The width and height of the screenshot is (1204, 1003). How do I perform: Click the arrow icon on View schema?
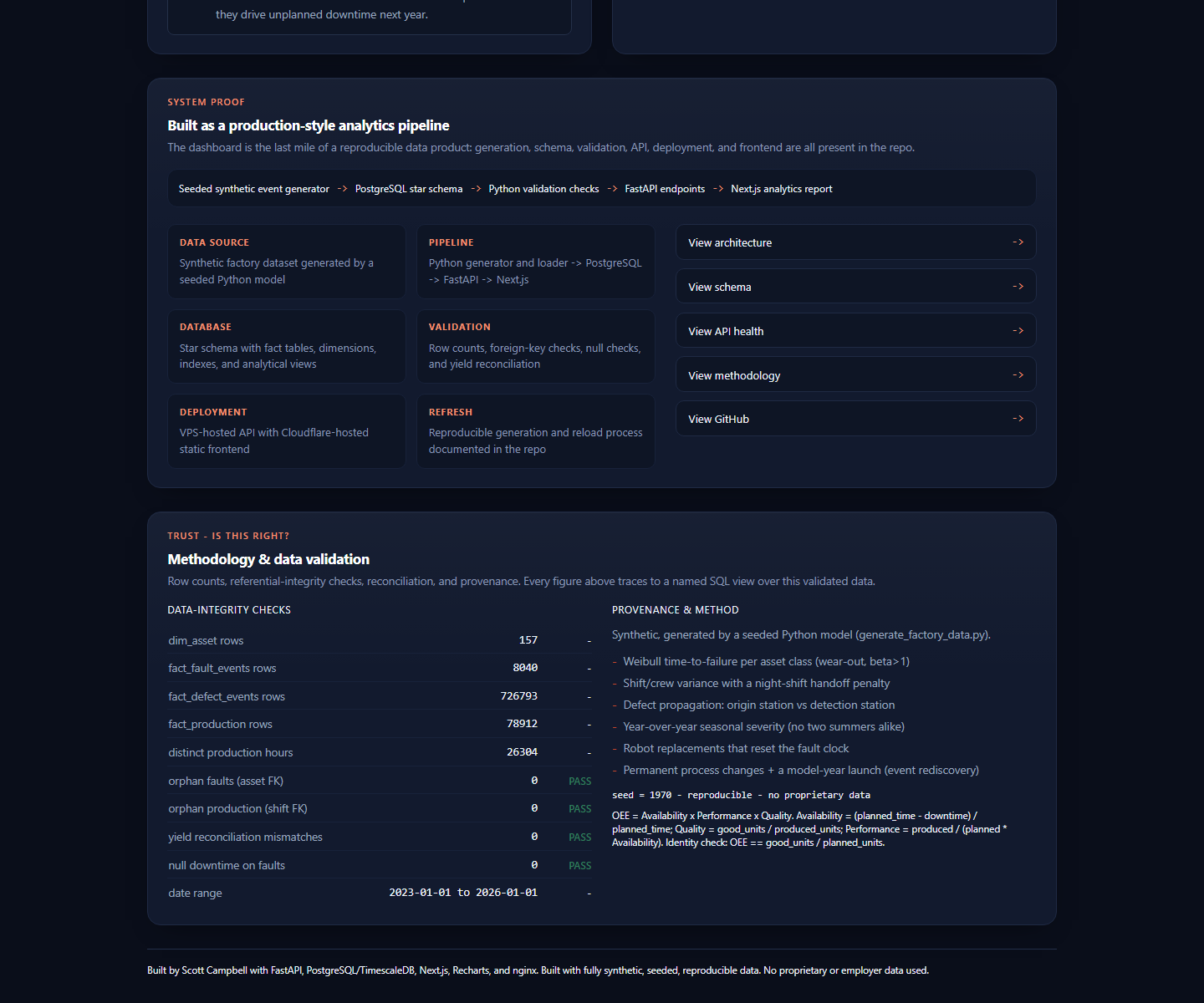(x=1018, y=287)
